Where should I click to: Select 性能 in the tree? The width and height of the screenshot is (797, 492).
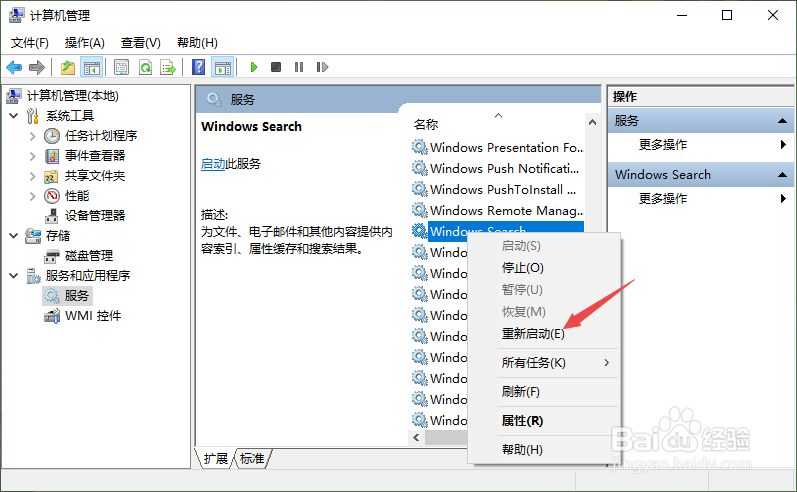(x=77, y=196)
